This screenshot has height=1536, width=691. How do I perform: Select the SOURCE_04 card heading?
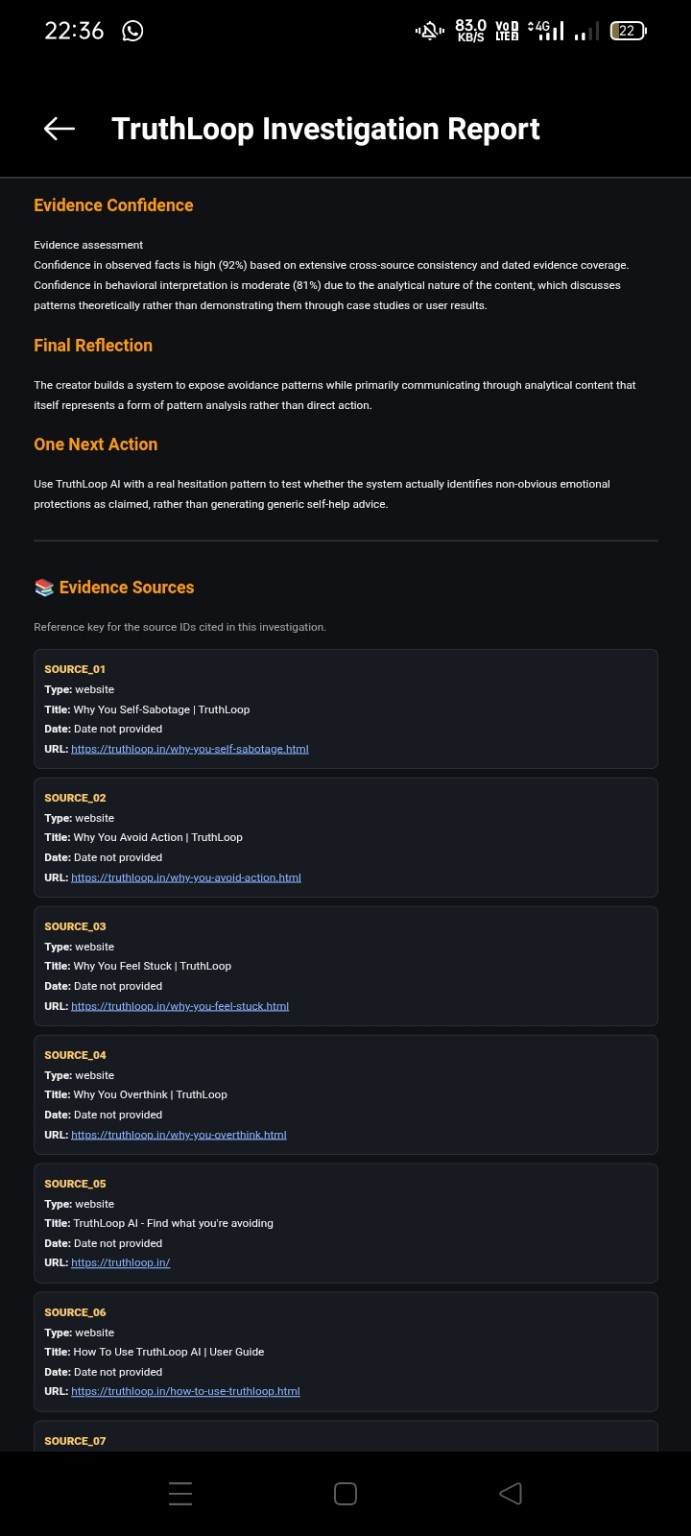point(75,1055)
